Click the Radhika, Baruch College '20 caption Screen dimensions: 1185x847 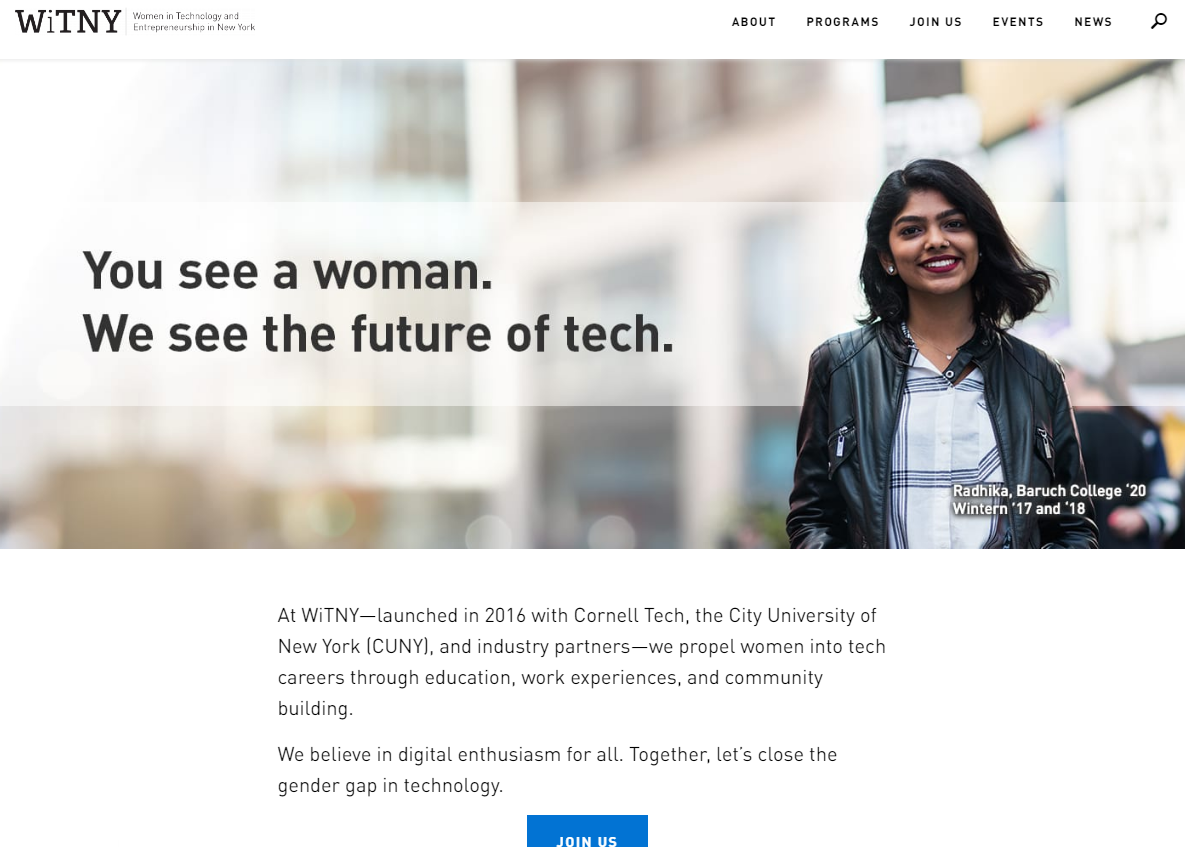coord(1049,491)
